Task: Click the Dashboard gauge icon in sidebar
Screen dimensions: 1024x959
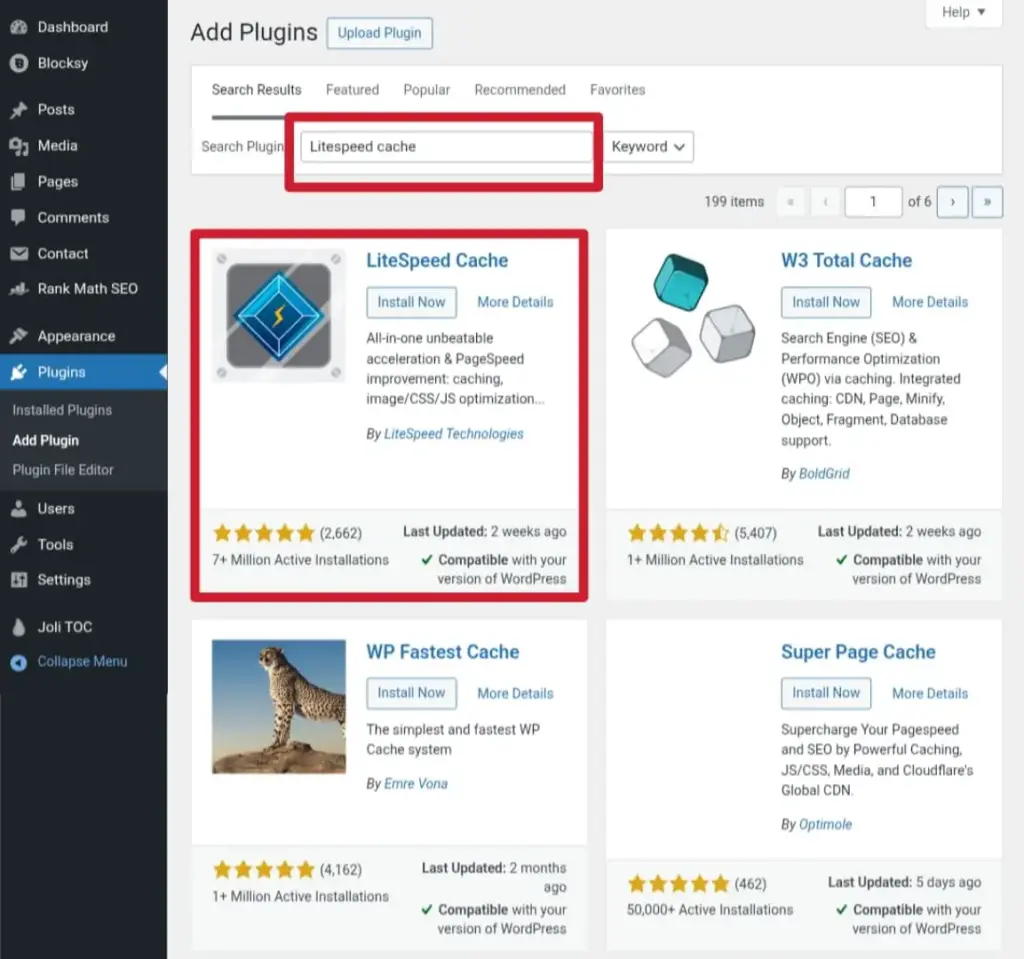Action: [19, 27]
